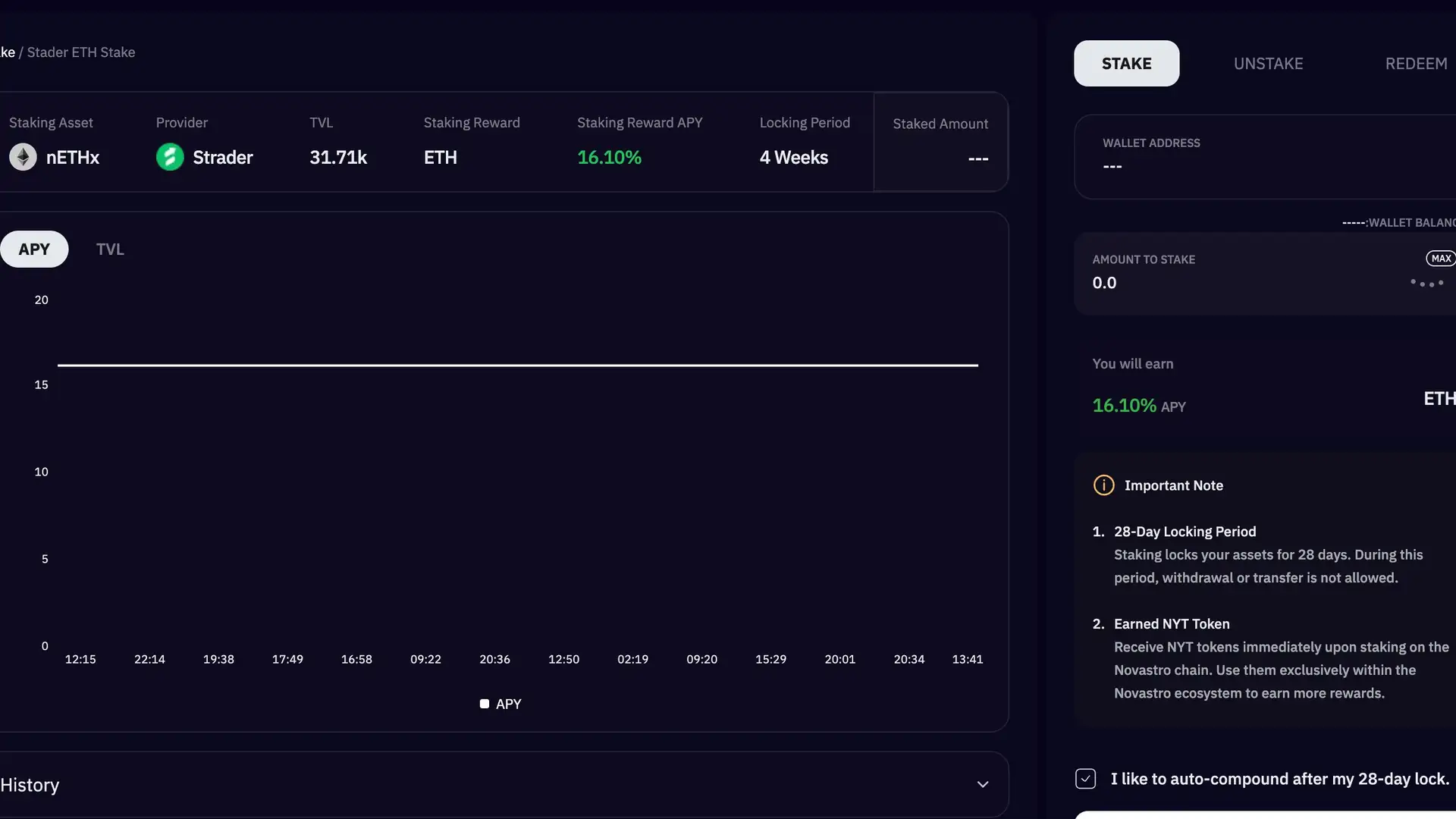Click the APY legend square marker

485,704
